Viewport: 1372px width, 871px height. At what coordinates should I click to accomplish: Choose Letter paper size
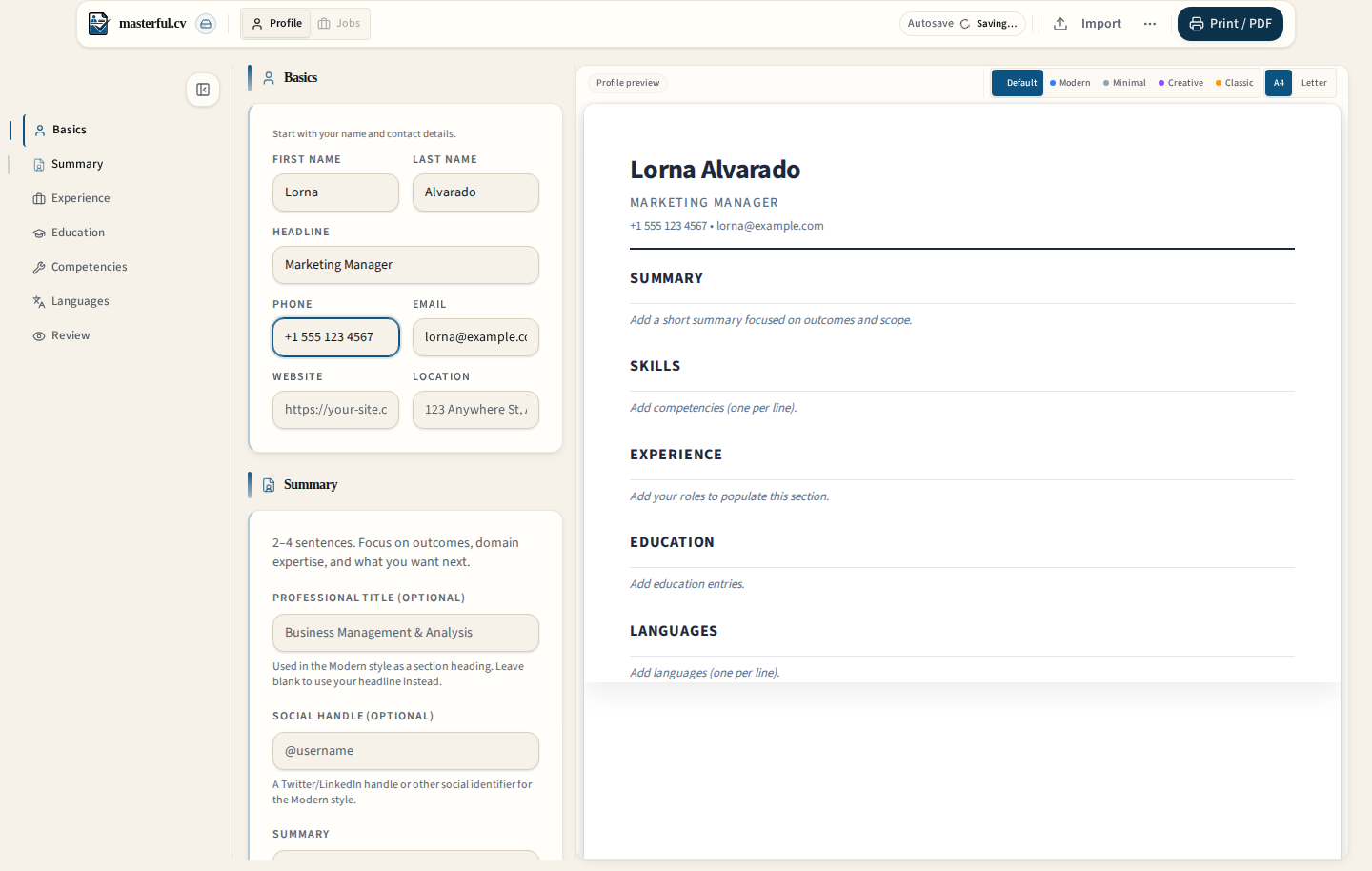(1314, 83)
